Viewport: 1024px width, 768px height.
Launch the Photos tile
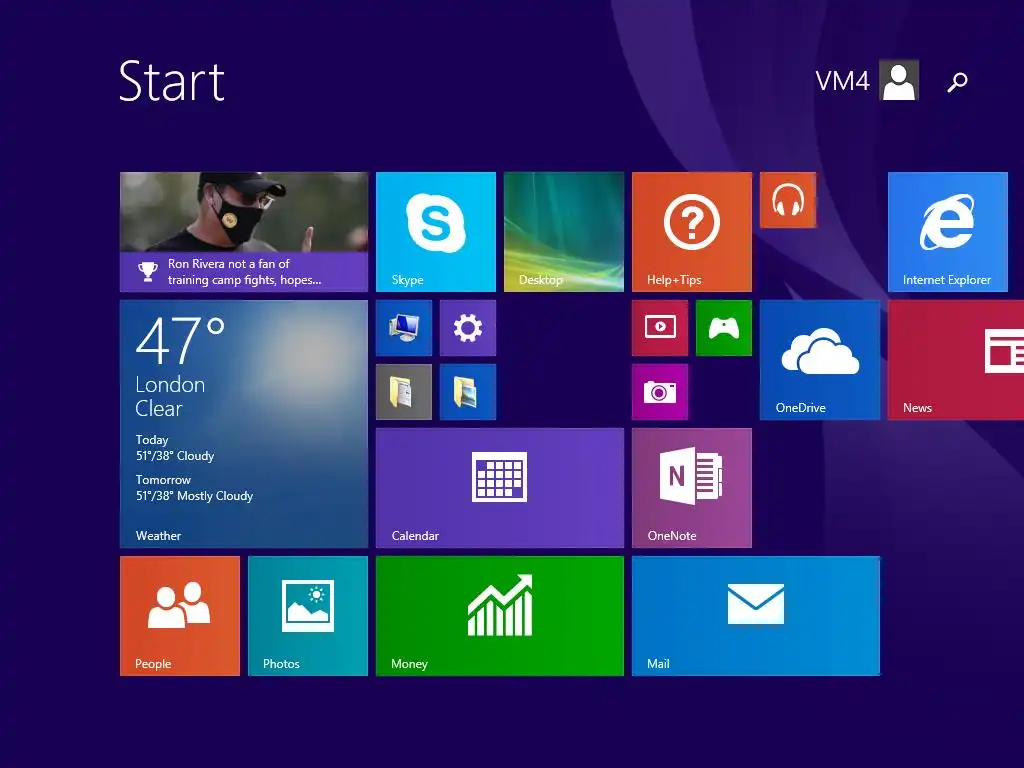pos(308,616)
